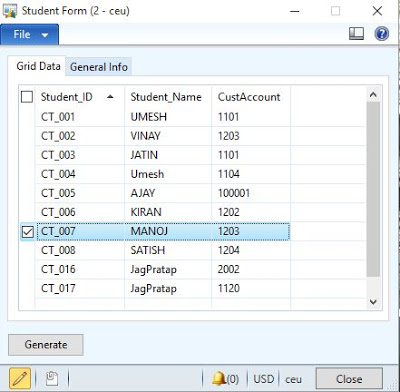Click CustAccount 100001 value
The height and width of the screenshot is (392, 400).
pos(234,193)
